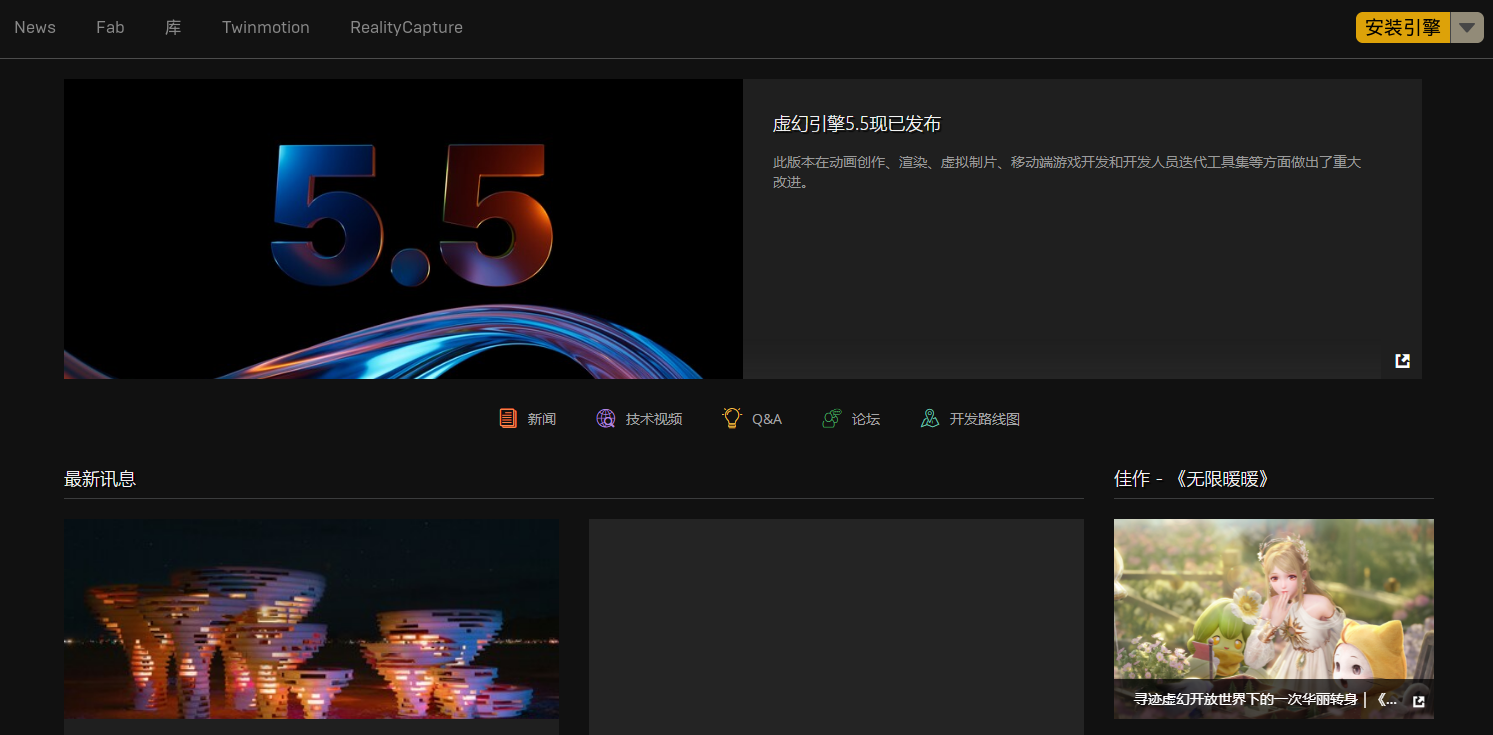The image size is (1493, 735).
Task: Open the 虚幻引擎5.5现已发布 headline
Action: [x=856, y=124]
